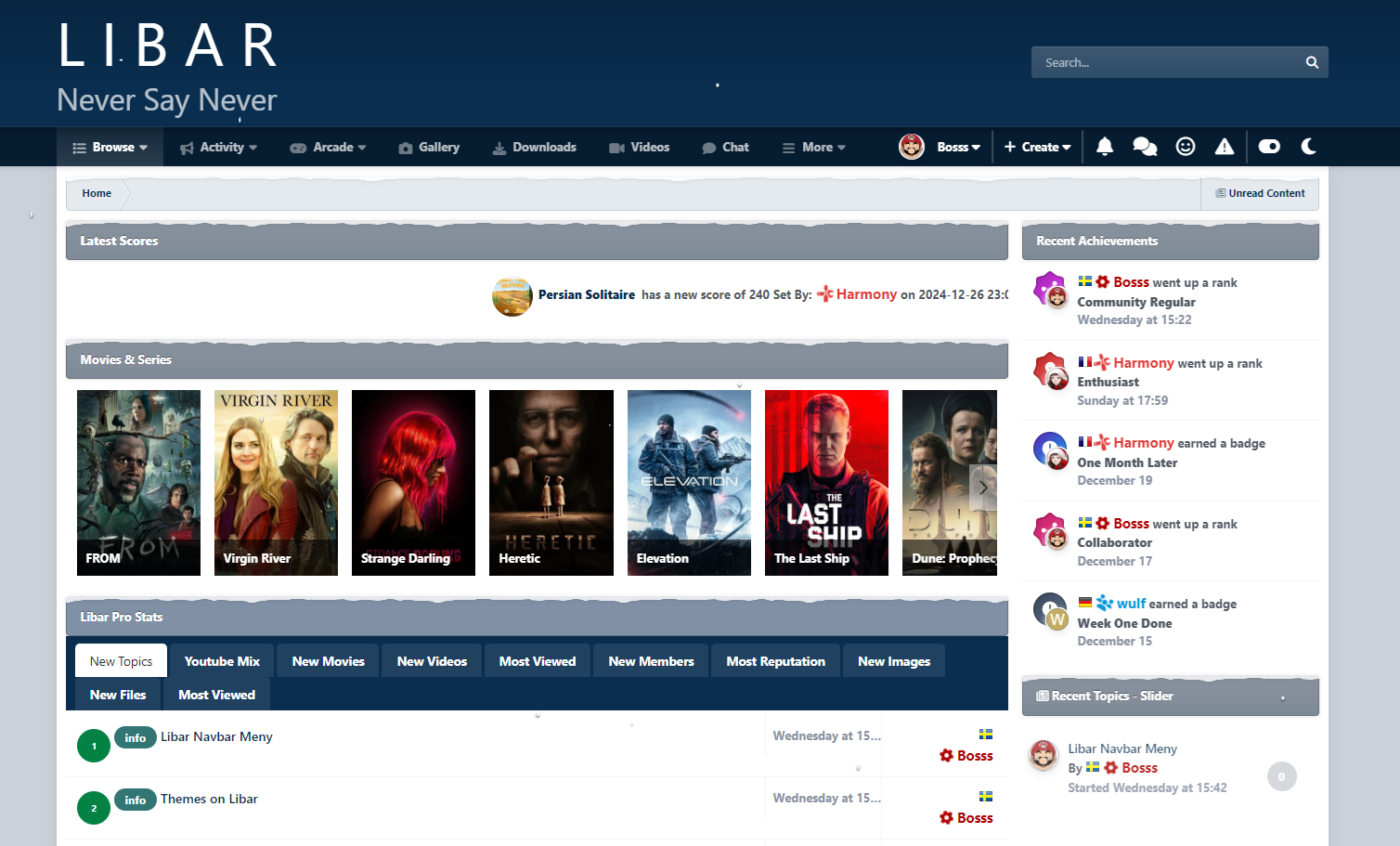Screen dimensions: 1400x846
Task: Switch to the New Movies tab
Action: point(329,661)
